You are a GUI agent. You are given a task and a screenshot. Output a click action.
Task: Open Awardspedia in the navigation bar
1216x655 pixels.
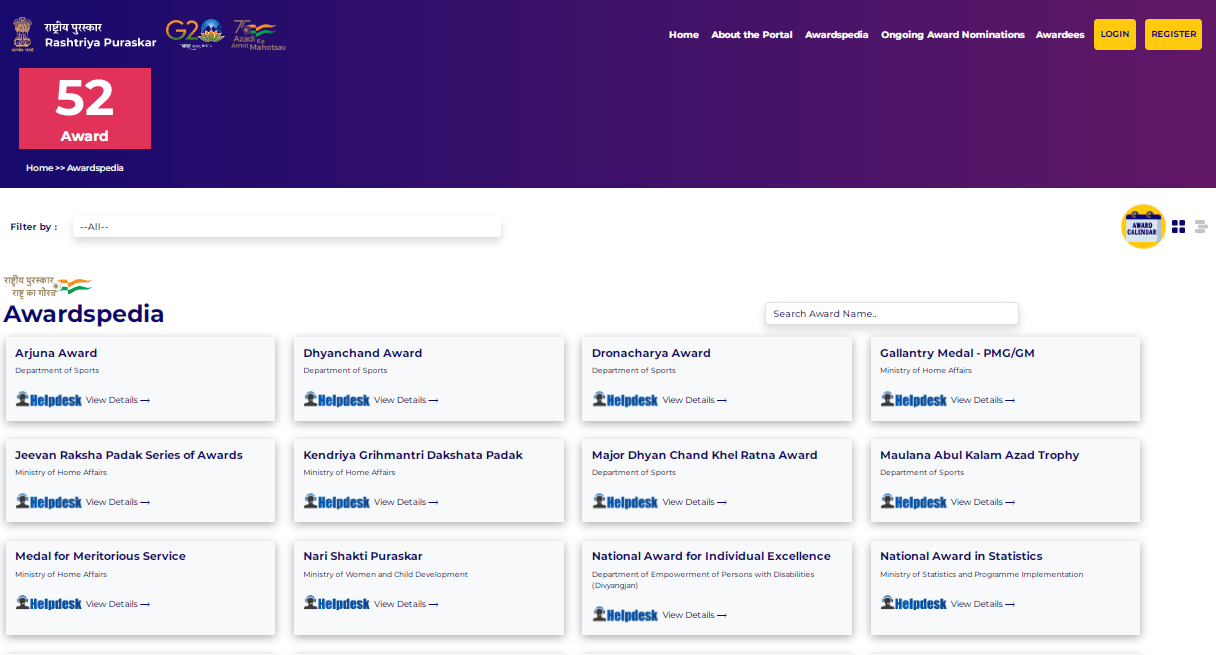click(x=837, y=35)
